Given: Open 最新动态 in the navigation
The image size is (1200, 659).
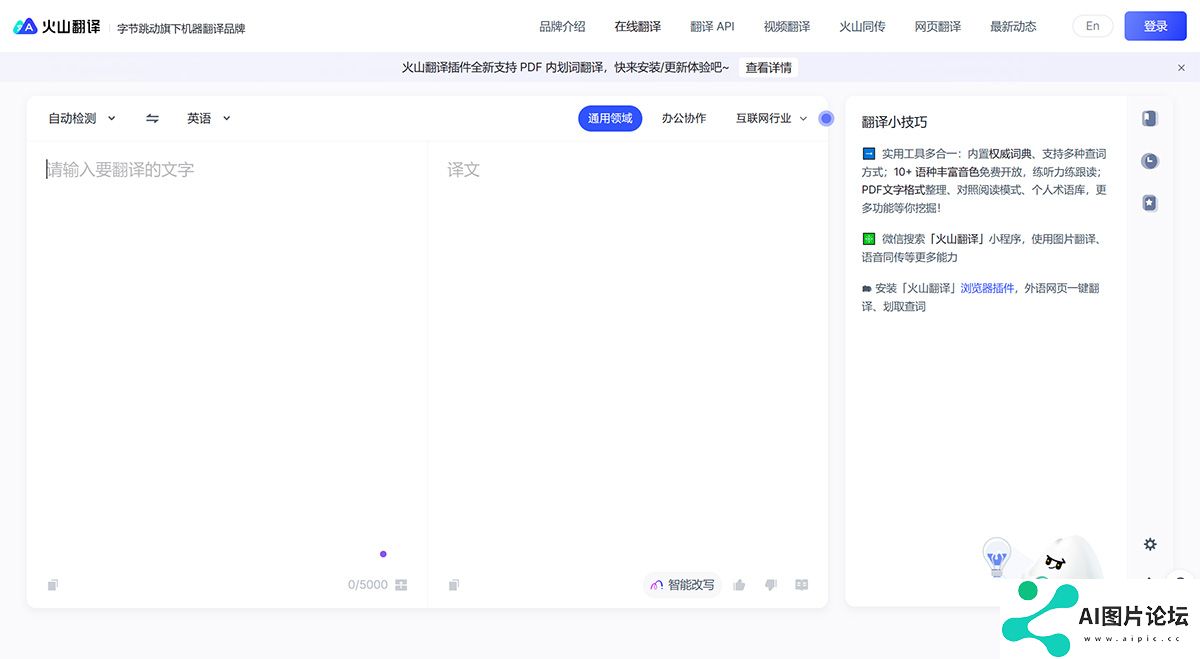Looking at the screenshot, I should tap(1013, 27).
